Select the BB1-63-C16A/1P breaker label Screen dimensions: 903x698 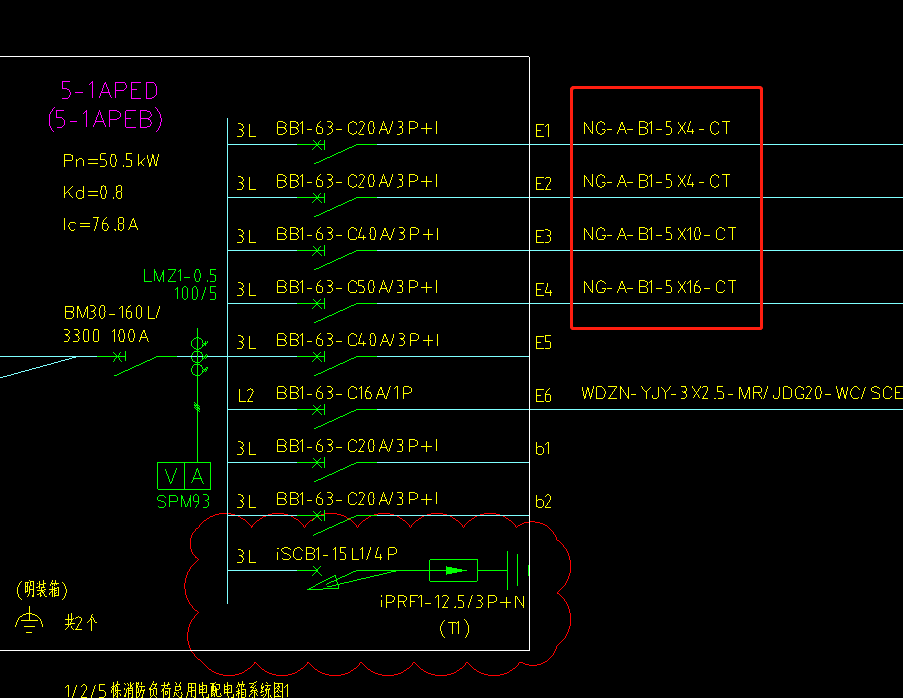tap(344, 393)
